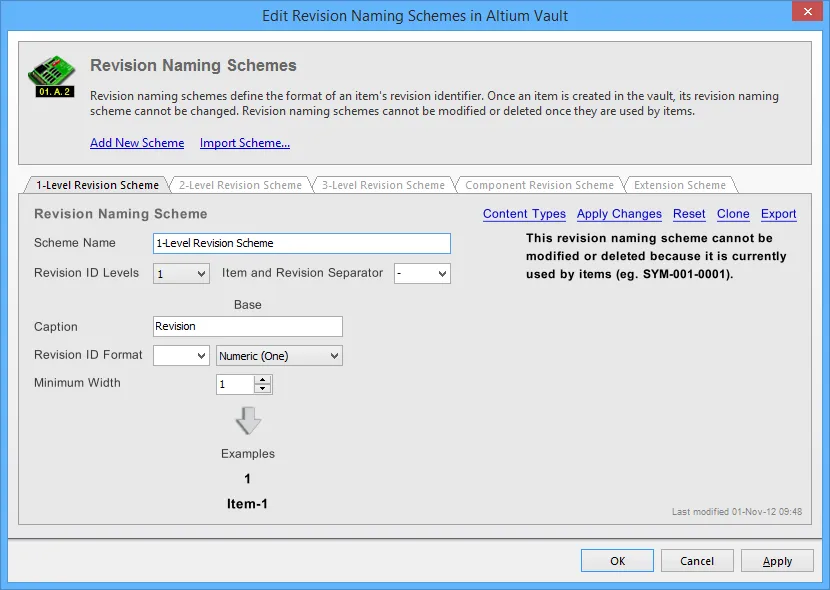Screen dimensions: 830x590
Task: Clone the current revision scheme
Action: (x=733, y=214)
